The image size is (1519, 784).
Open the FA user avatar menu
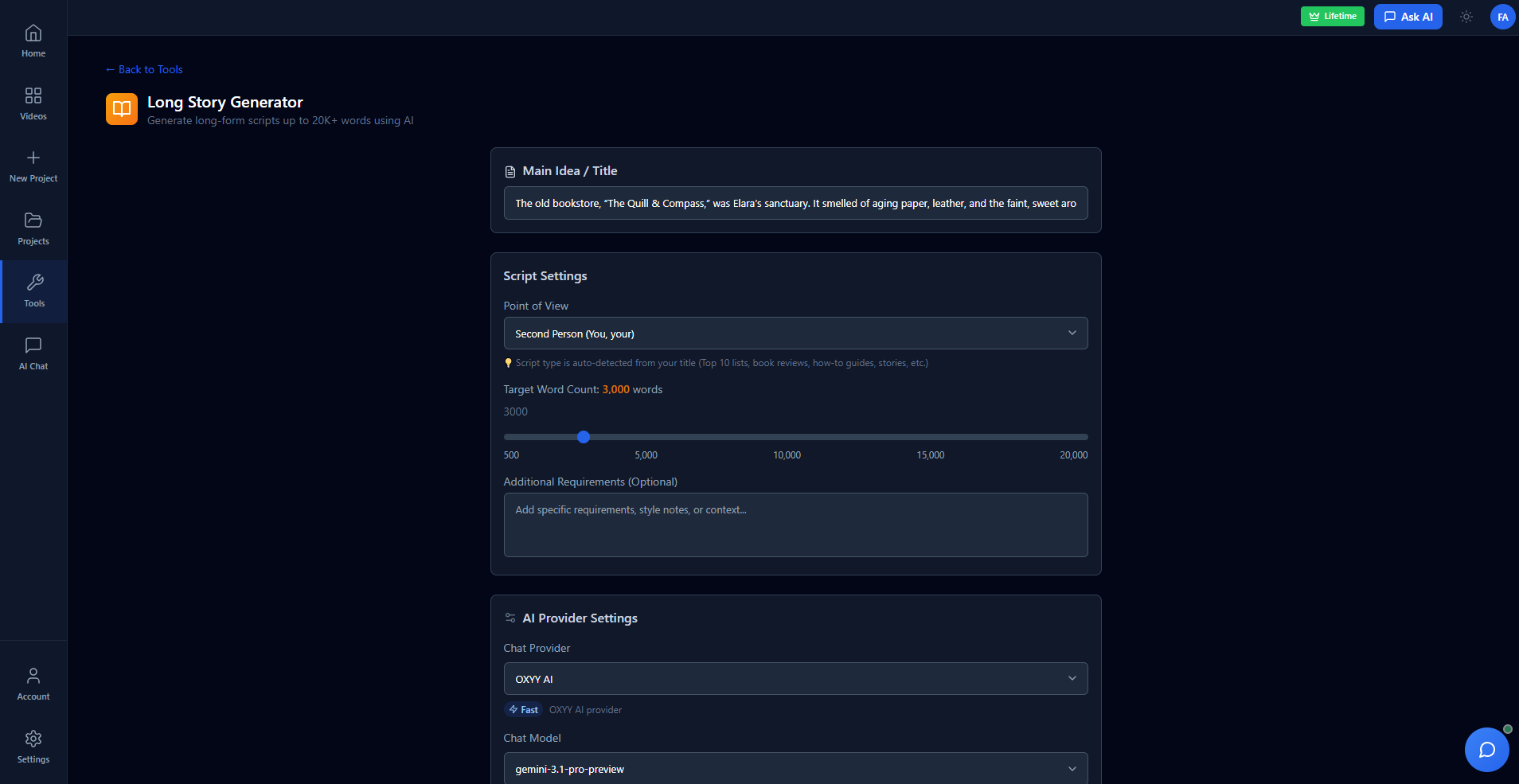1501,17
